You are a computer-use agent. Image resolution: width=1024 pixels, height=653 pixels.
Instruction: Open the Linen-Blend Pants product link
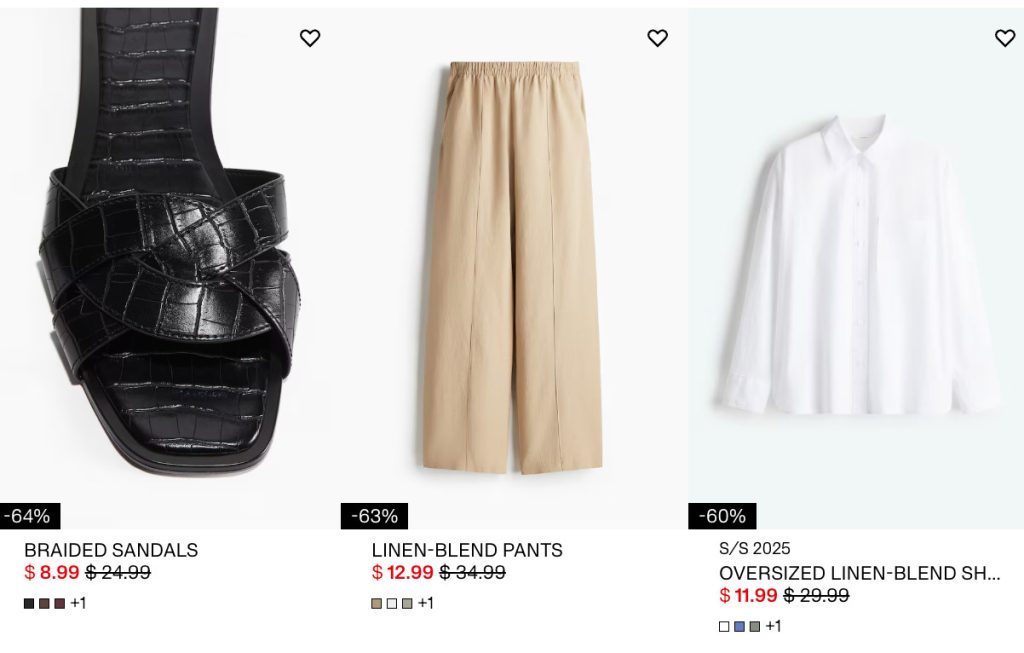tap(467, 550)
